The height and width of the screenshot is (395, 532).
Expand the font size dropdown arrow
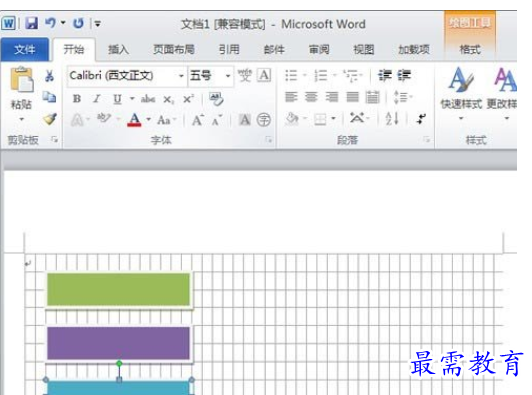pos(228,75)
